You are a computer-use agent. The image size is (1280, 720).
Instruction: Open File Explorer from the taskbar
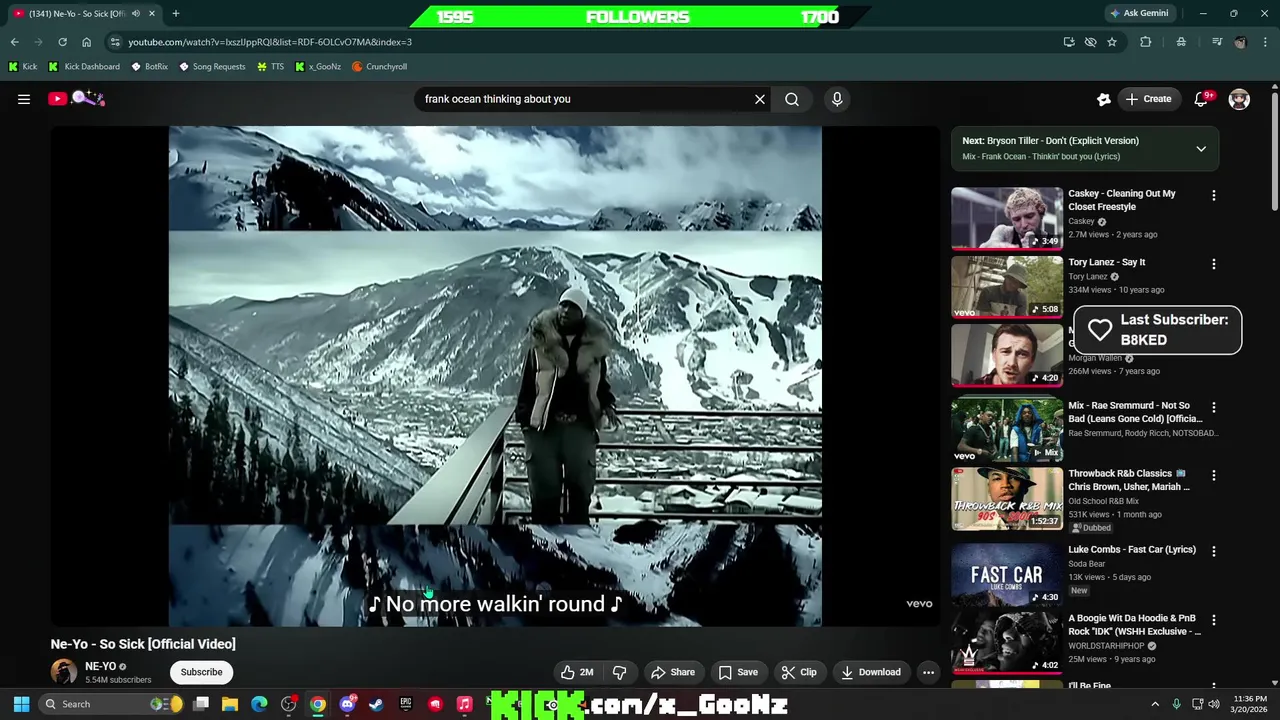[x=230, y=704]
